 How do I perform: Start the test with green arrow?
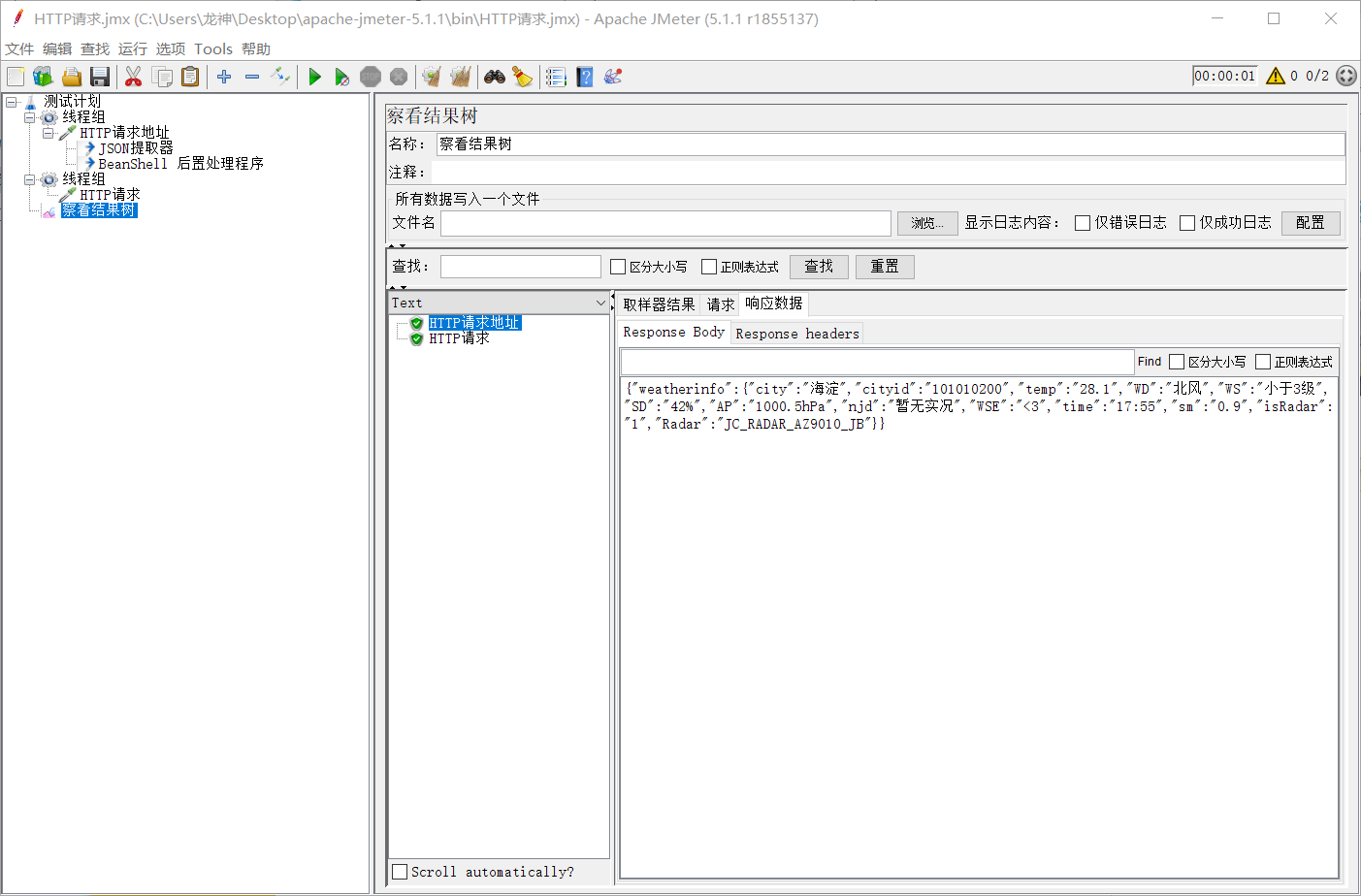coord(314,77)
